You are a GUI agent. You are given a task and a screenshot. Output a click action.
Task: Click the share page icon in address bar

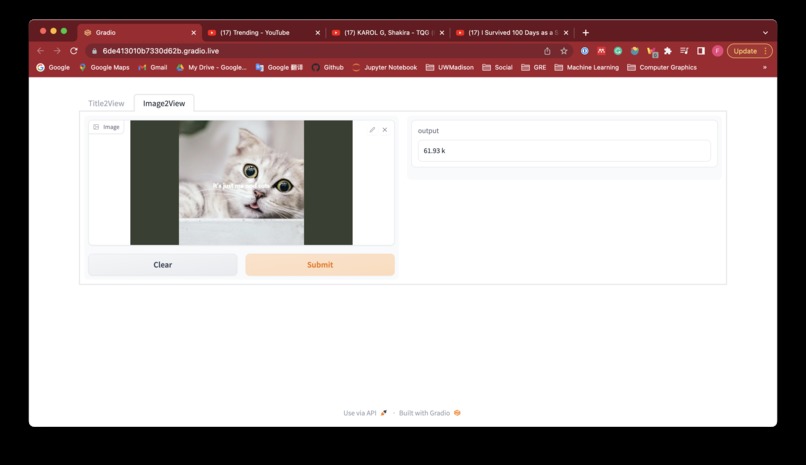[x=547, y=51]
